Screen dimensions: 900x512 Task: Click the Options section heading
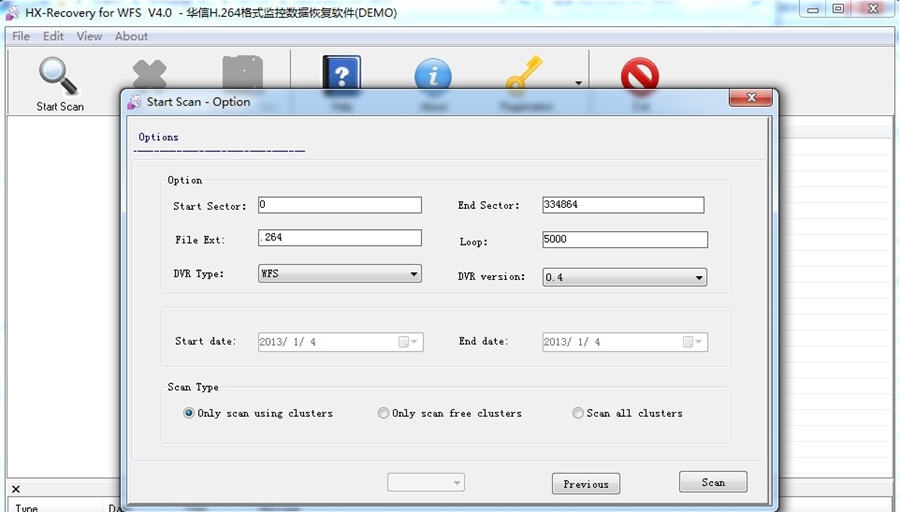[158, 137]
